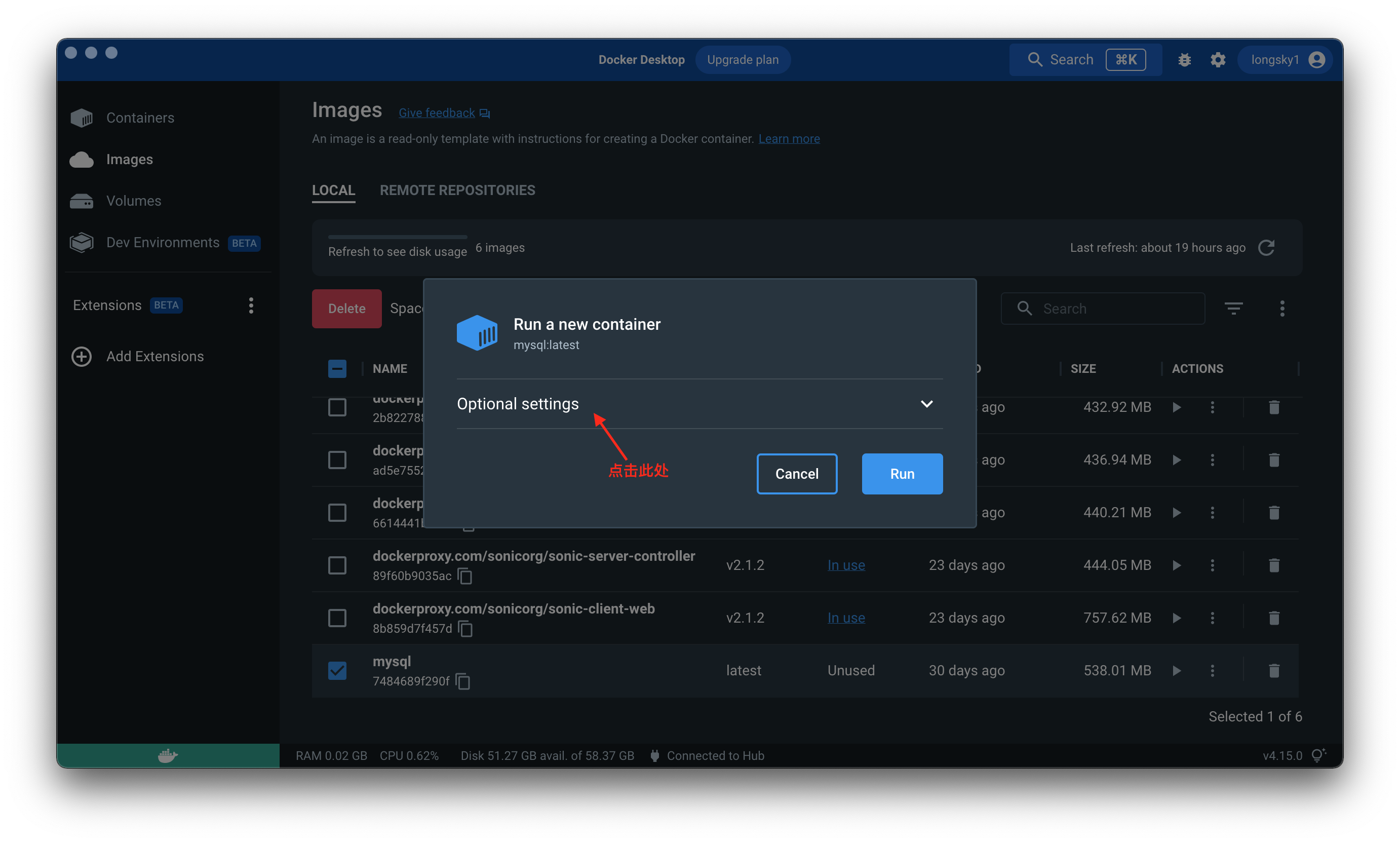Check the sonic-client-web row checkbox
This screenshot has height=843, width=1400.
[x=337, y=618]
